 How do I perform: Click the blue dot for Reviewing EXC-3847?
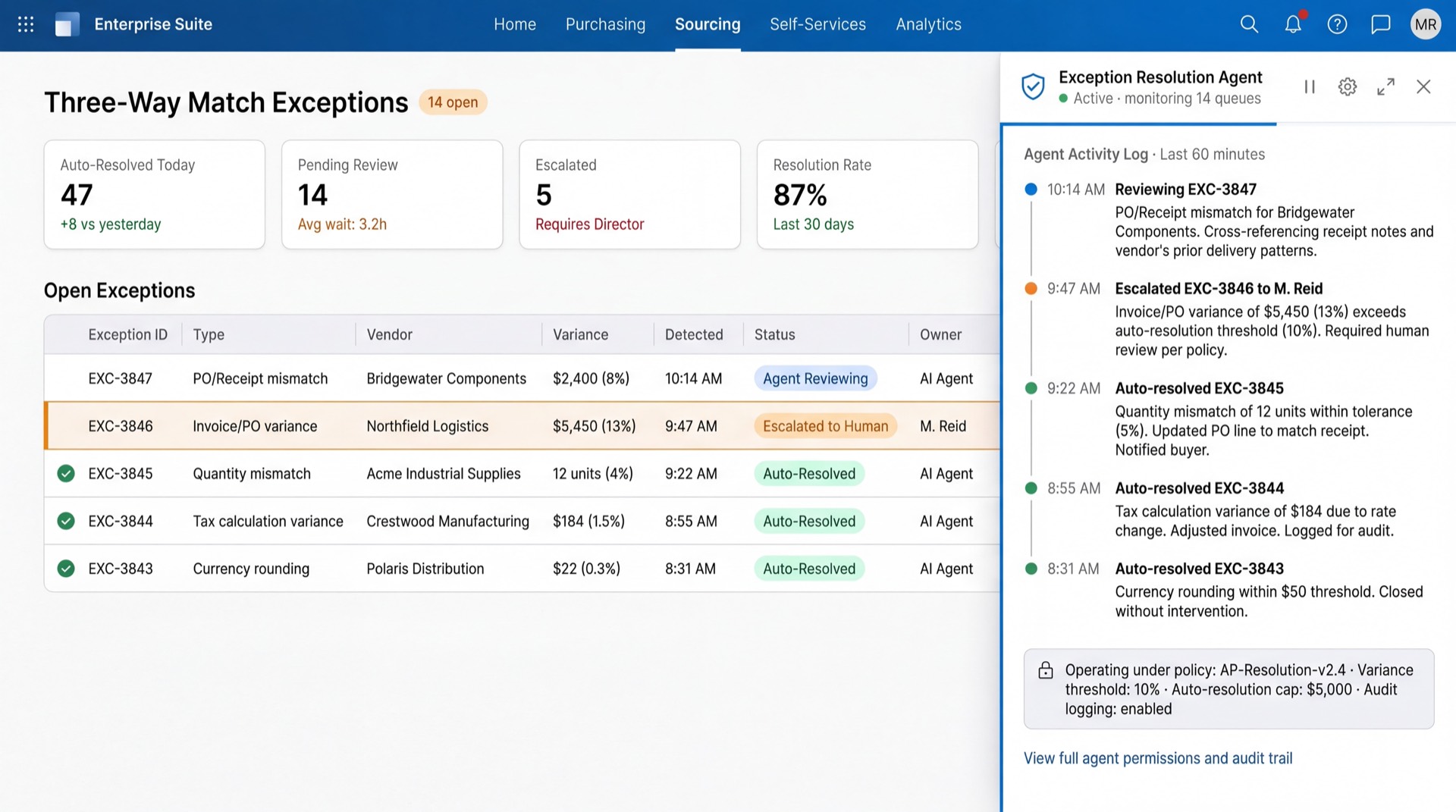(1031, 190)
